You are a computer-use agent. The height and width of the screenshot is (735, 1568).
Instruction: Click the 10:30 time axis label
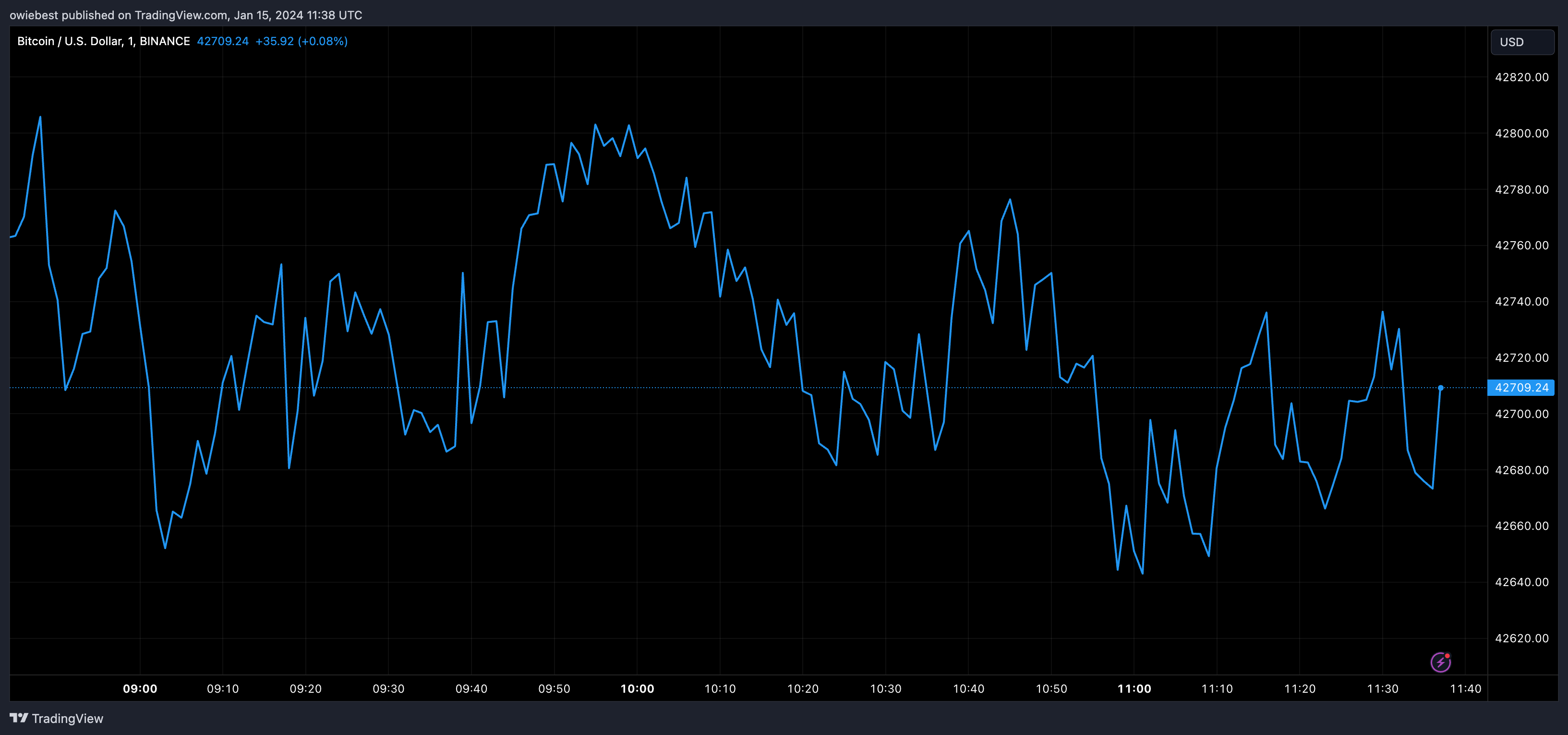(886, 689)
